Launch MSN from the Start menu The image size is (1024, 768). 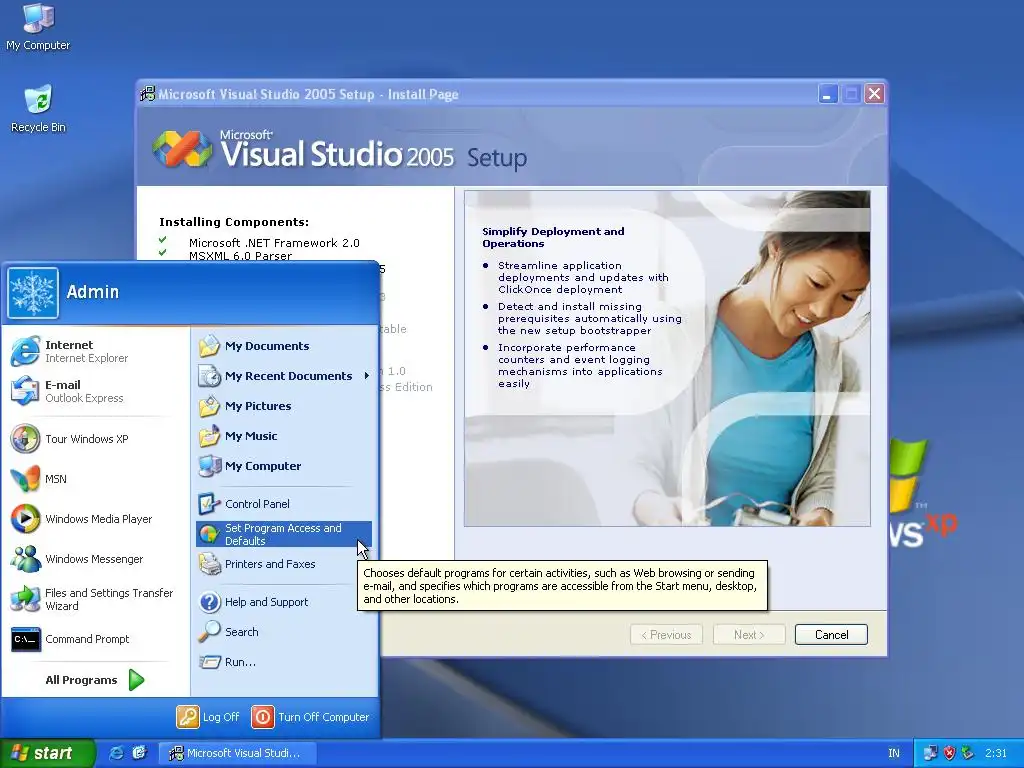coord(95,479)
